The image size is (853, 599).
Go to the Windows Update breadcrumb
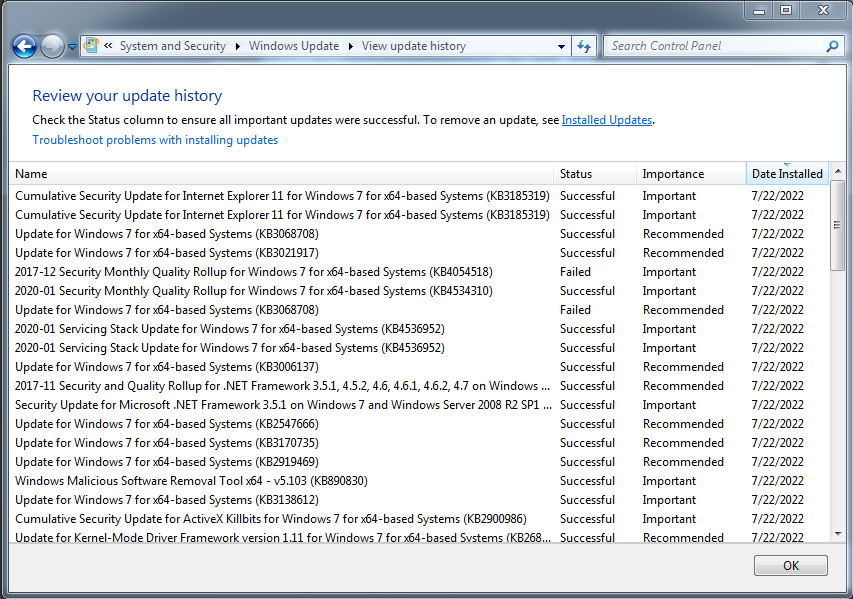click(294, 46)
